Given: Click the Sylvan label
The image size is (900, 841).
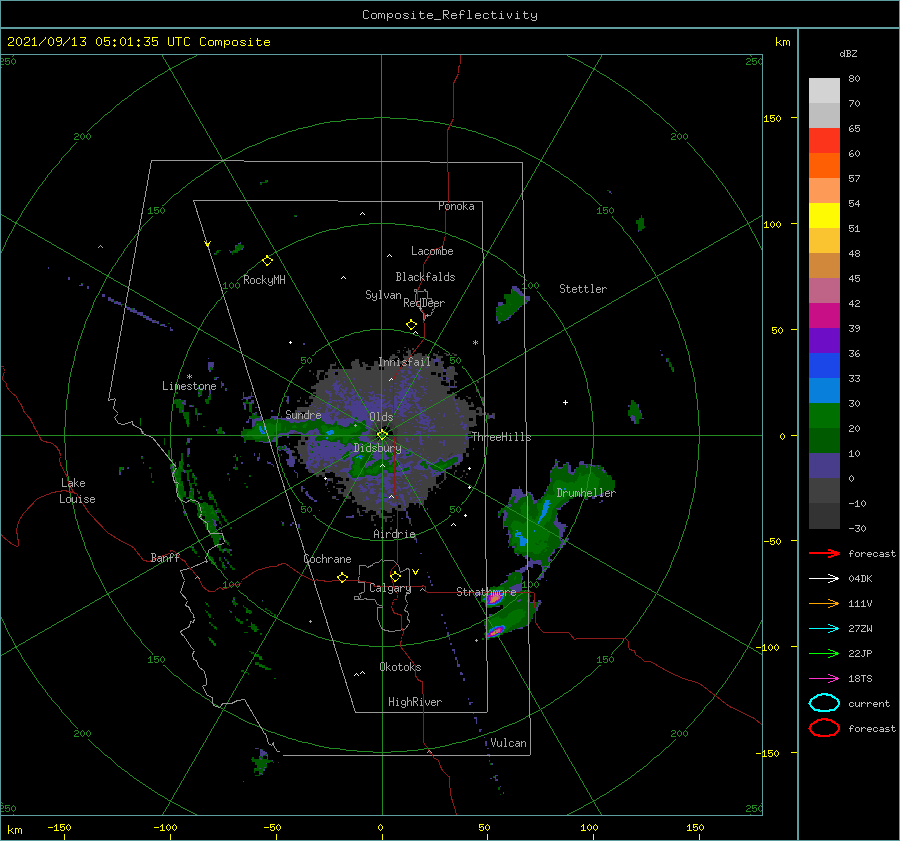Looking at the screenshot, I should 383,295.
